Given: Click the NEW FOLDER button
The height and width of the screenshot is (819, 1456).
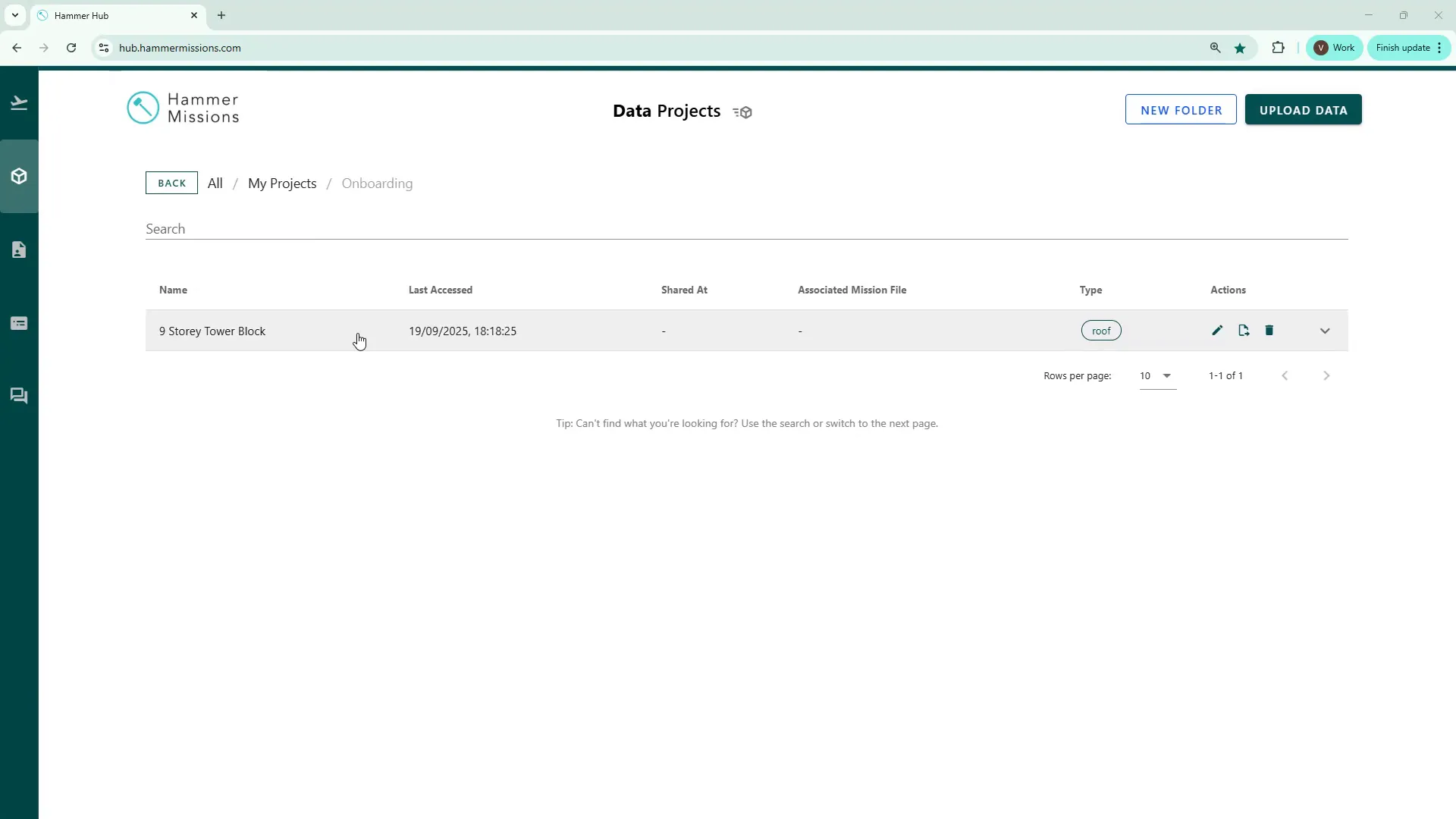Looking at the screenshot, I should (1181, 110).
